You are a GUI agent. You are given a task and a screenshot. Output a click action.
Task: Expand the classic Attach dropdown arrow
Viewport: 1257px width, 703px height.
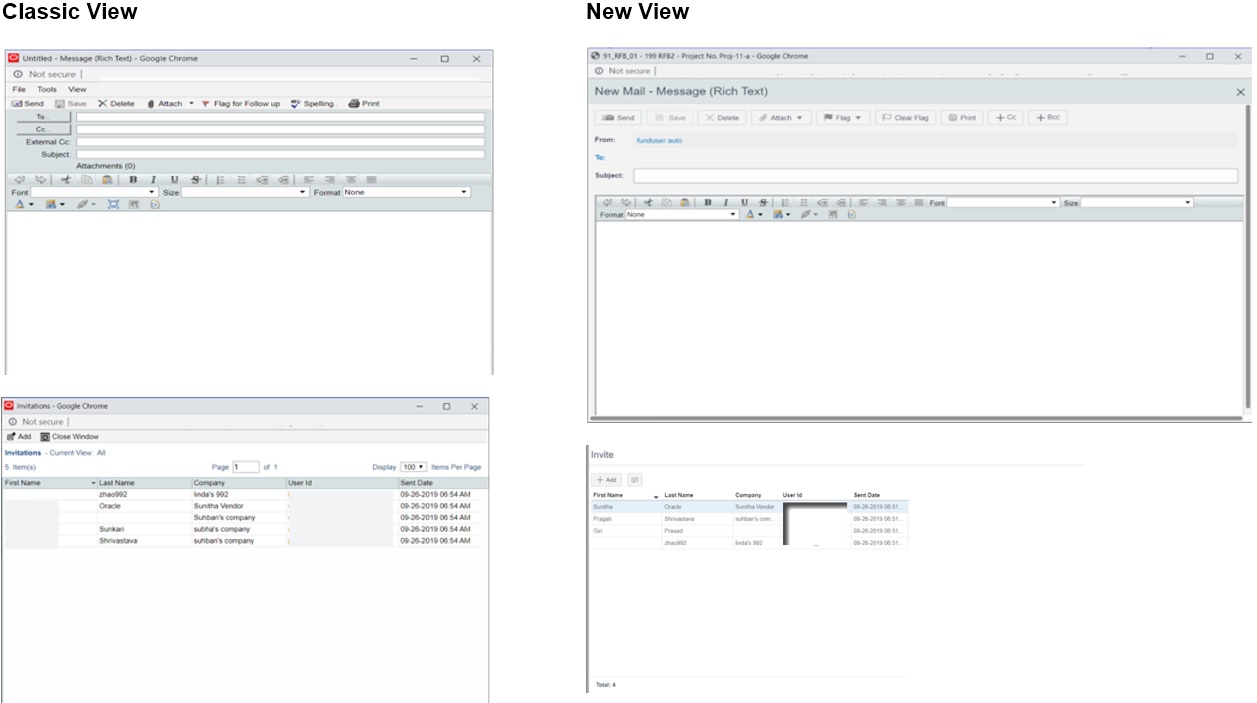pyautogui.click(x=191, y=103)
